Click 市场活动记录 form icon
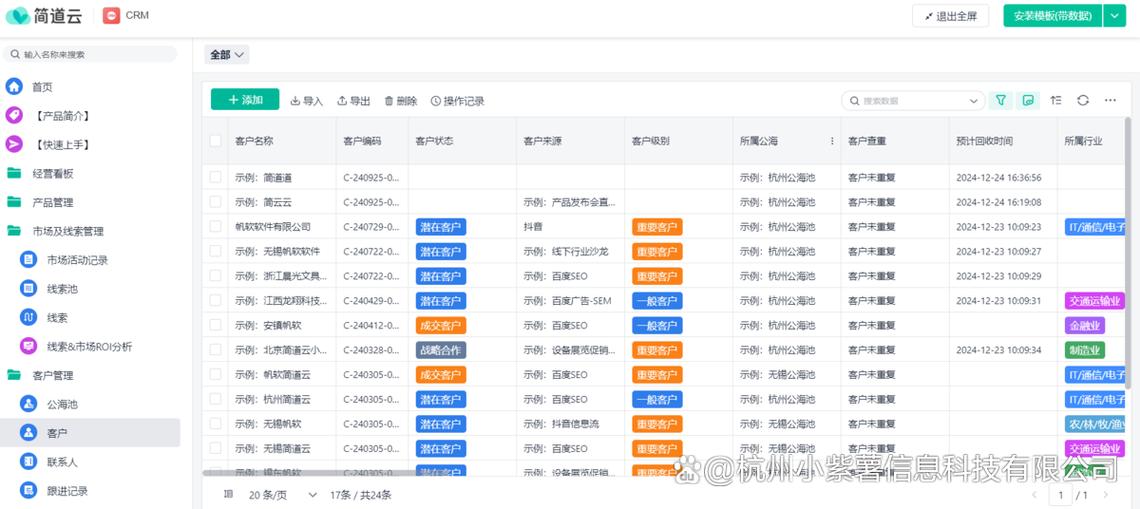Image resolution: width=1140 pixels, height=509 pixels. tap(28, 260)
